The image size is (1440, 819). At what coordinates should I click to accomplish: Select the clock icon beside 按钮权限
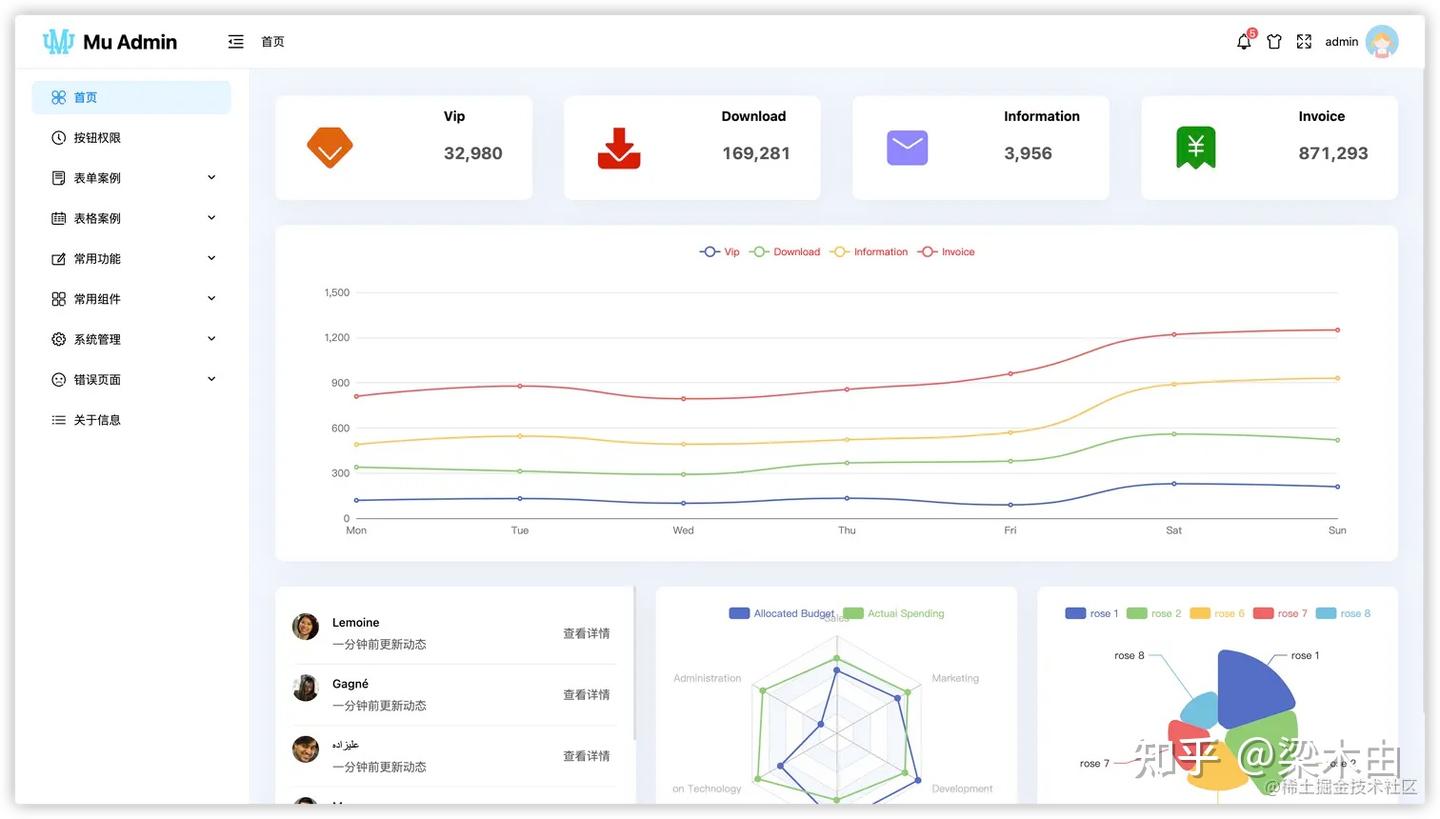(x=57, y=137)
